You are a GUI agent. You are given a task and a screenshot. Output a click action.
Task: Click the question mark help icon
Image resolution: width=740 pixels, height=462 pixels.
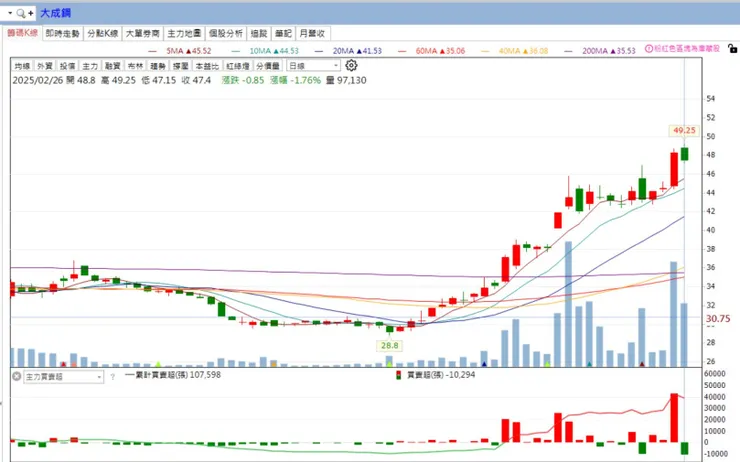tap(112, 377)
